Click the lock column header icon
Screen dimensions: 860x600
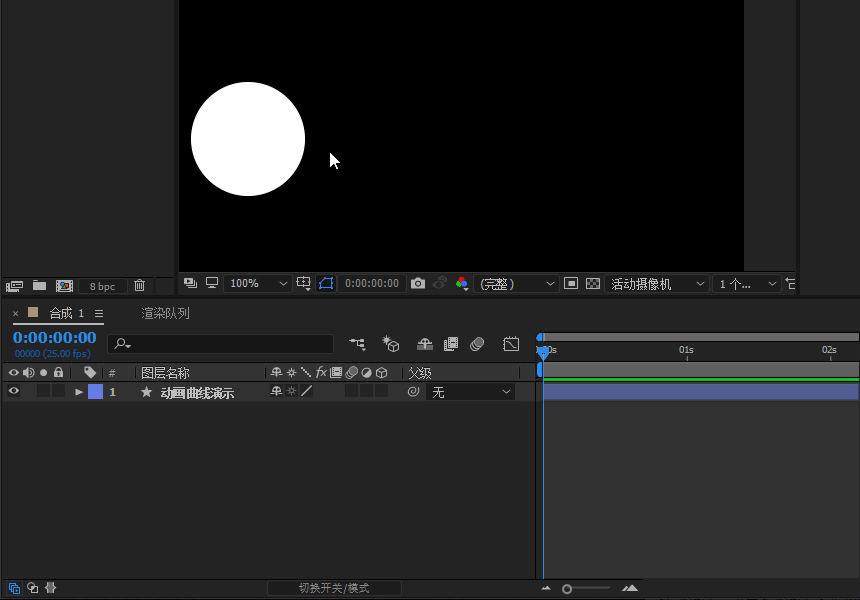point(58,372)
